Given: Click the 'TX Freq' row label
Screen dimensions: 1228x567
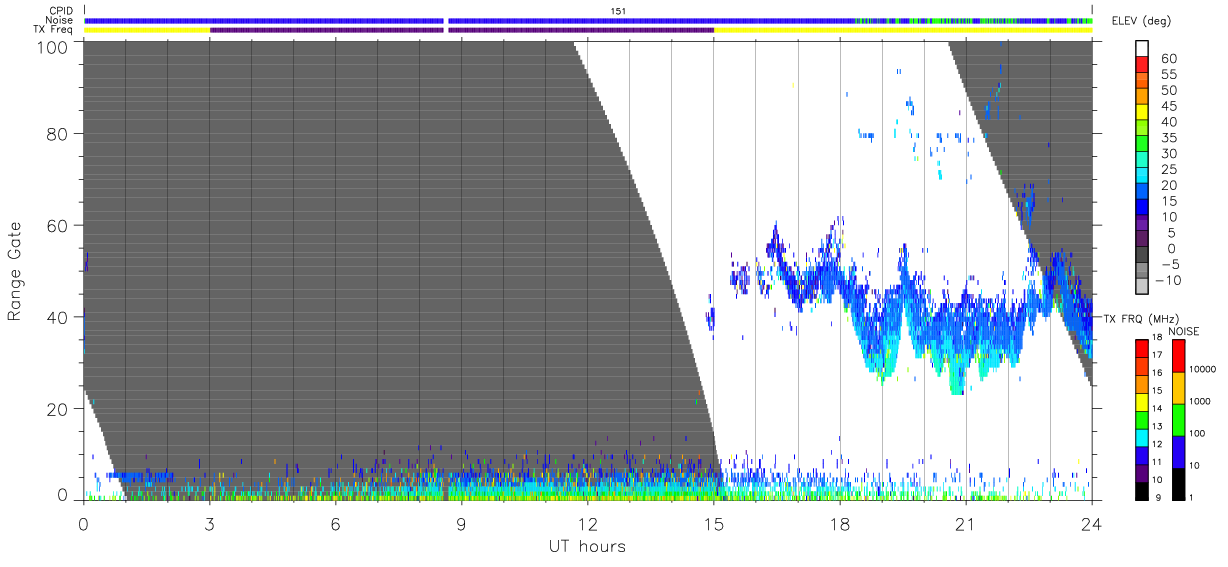Looking at the screenshot, I should pos(54,29).
